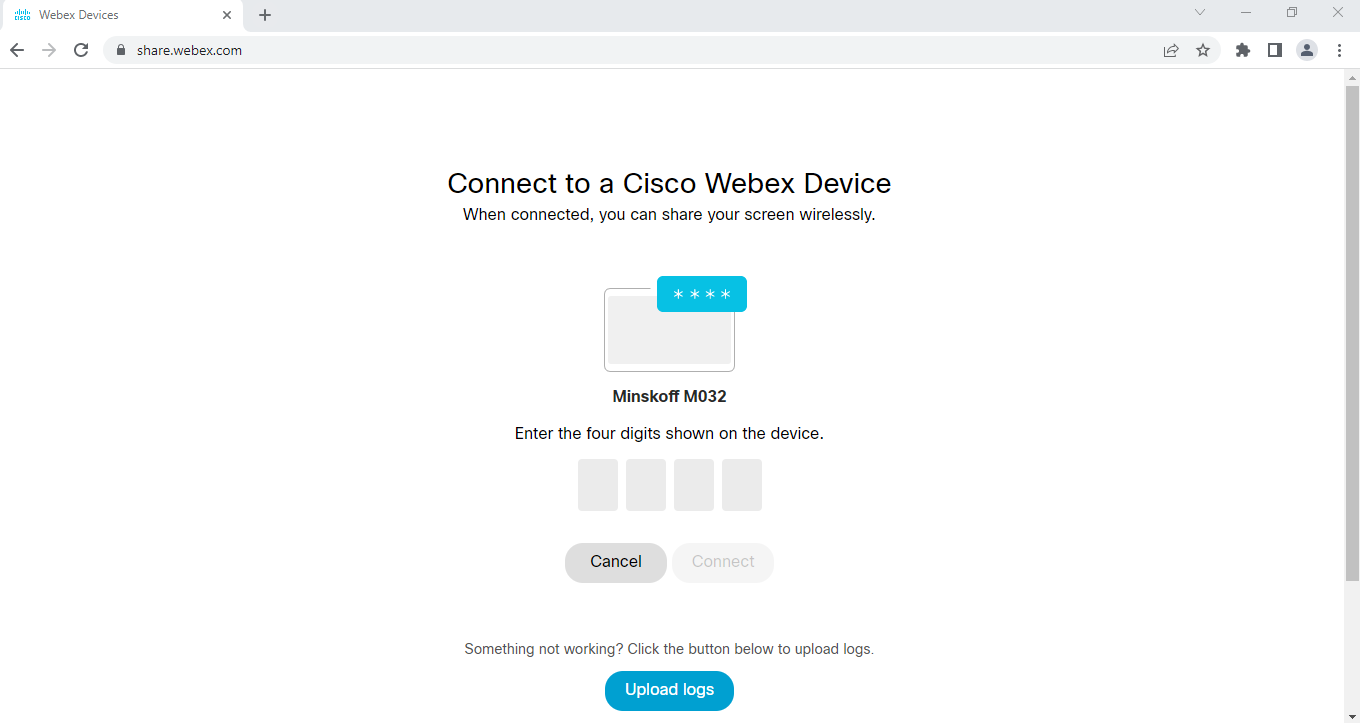Open the Chrome profile avatar
The height and width of the screenshot is (723, 1360).
[x=1307, y=50]
